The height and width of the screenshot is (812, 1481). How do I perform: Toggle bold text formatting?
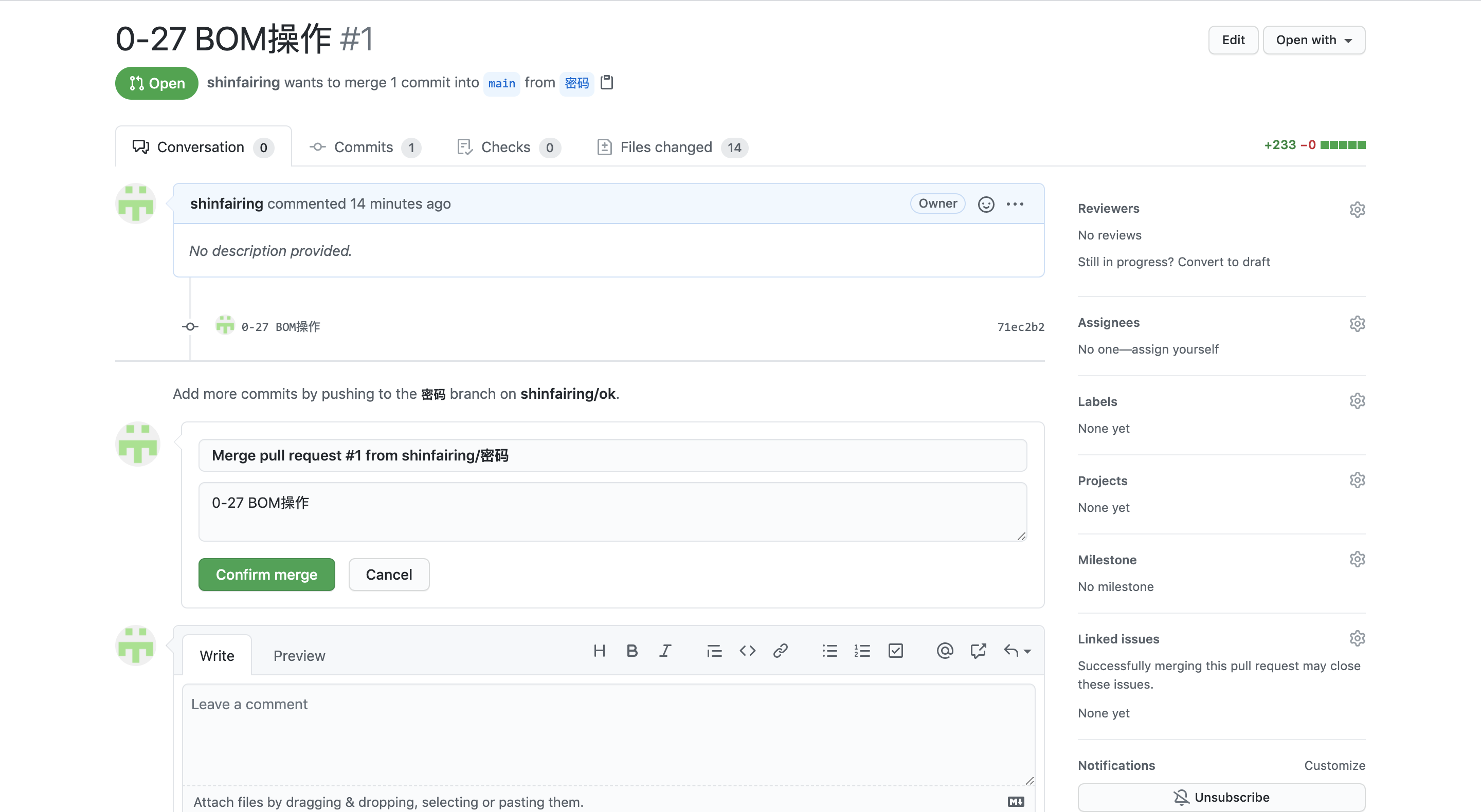(x=632, y=651)
